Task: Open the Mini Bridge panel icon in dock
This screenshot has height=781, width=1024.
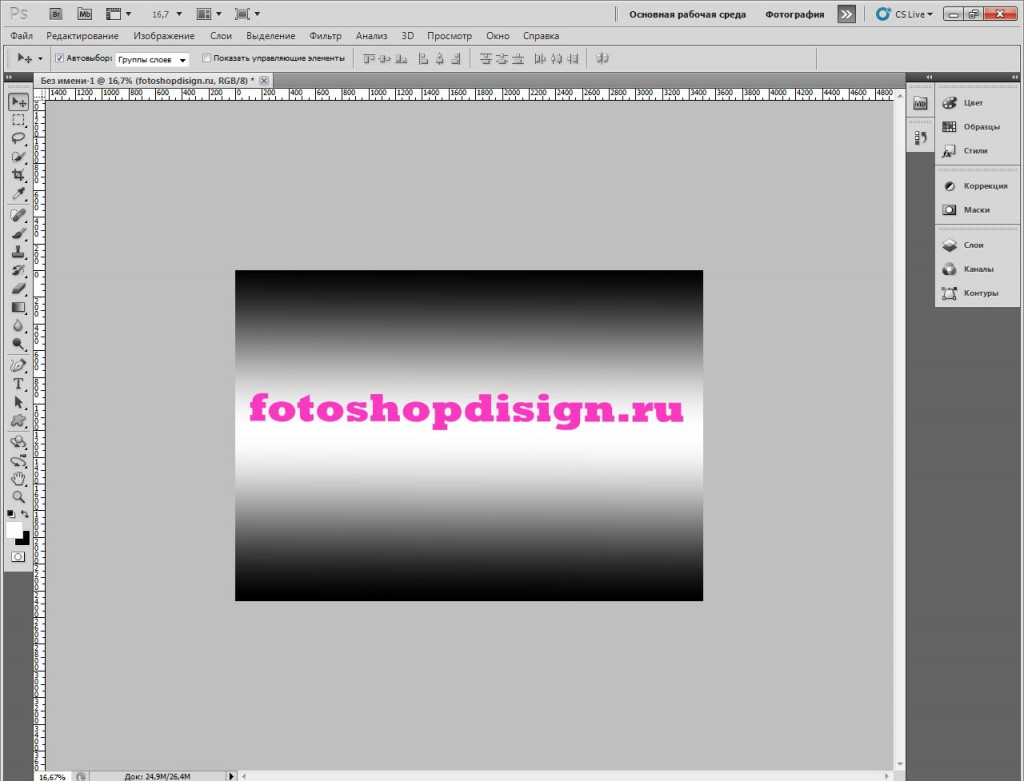Action: [920, 103]
